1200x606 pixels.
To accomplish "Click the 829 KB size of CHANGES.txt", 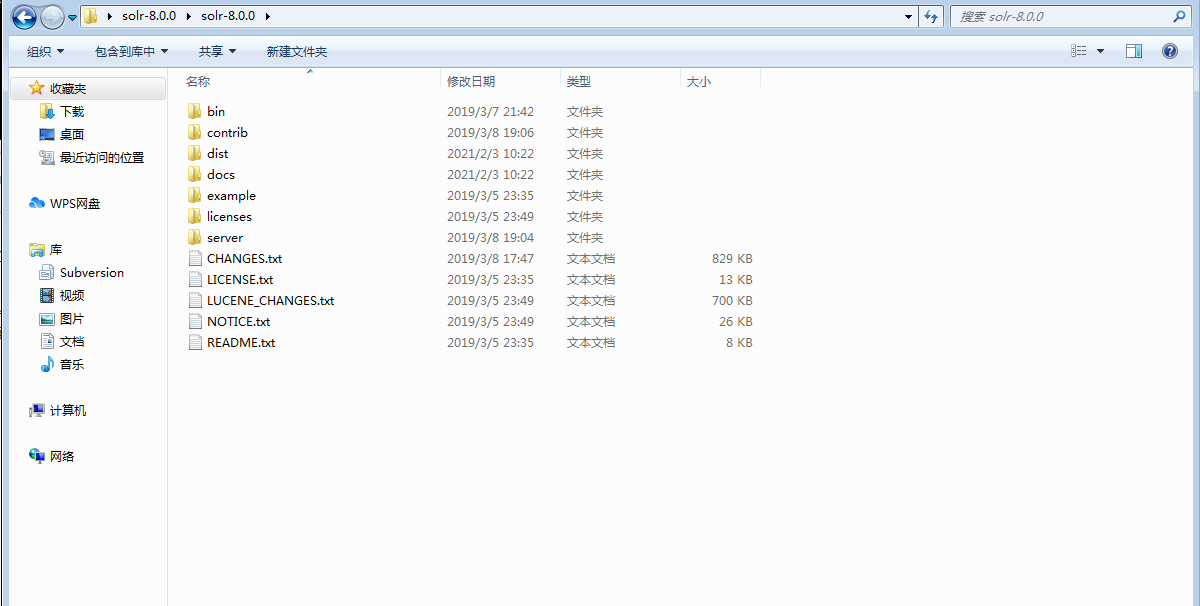I will (x=732, y=259).
